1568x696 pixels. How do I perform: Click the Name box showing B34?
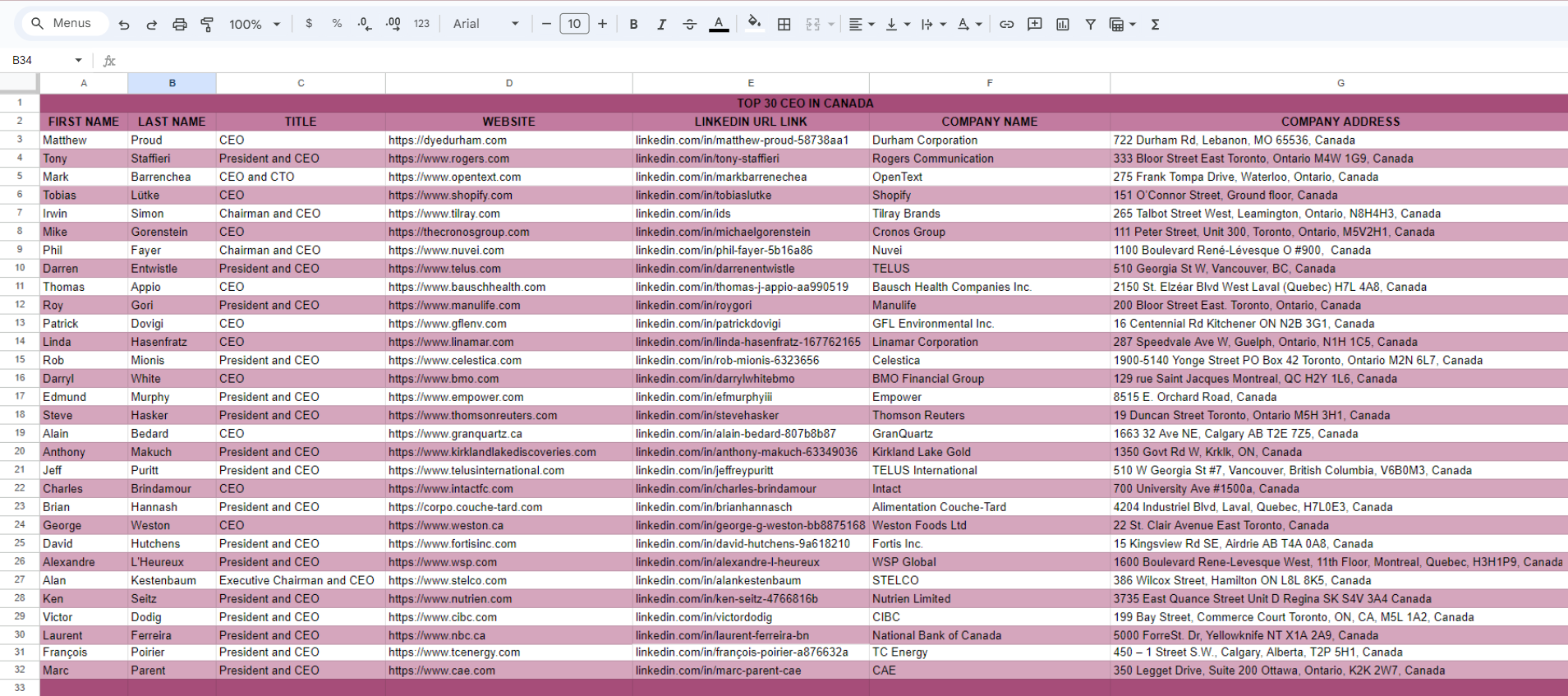(47, 60)
